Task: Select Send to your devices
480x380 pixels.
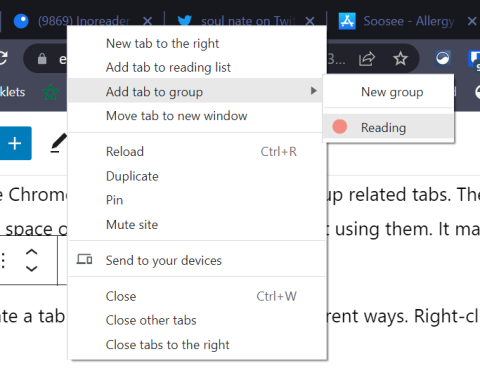Action: point(197,260)
